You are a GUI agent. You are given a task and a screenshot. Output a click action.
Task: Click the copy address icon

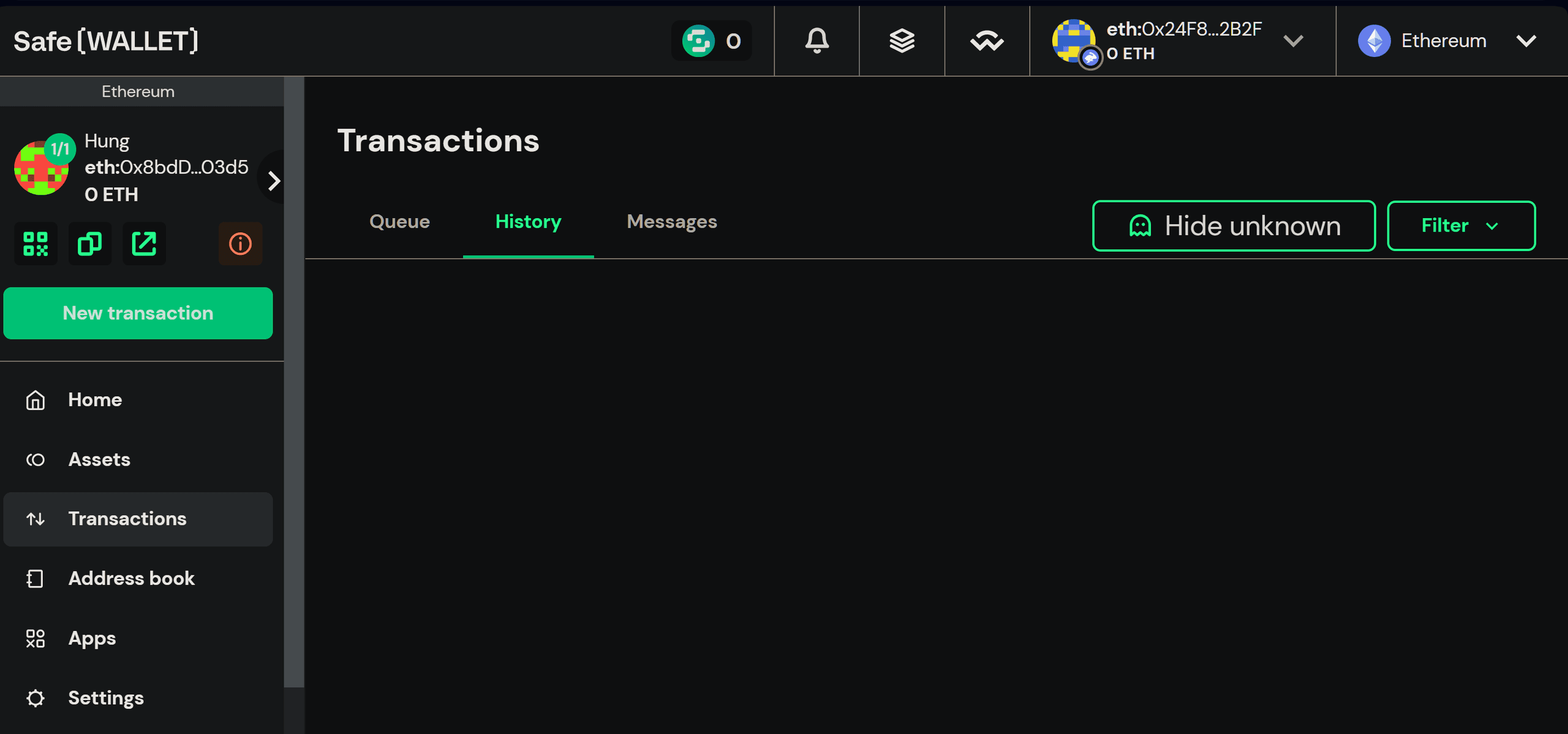[90, 243]
